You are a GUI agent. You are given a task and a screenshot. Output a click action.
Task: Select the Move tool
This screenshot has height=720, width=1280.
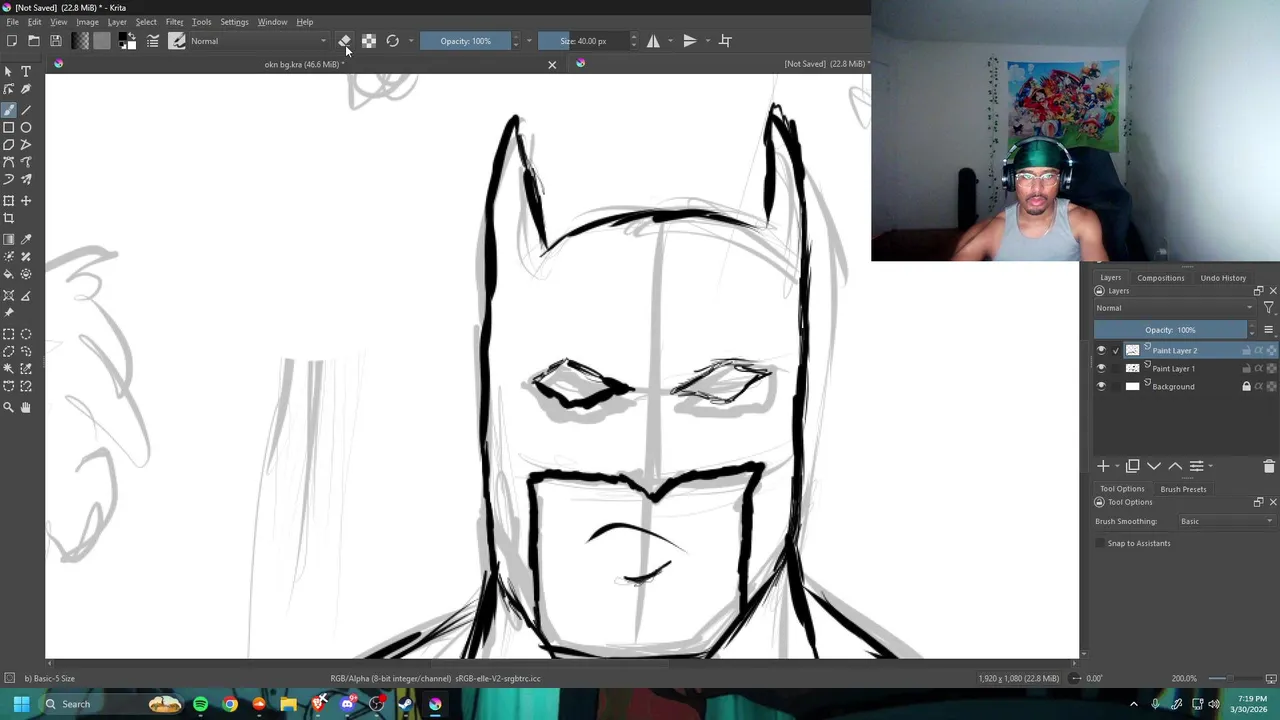coord(26,201)
